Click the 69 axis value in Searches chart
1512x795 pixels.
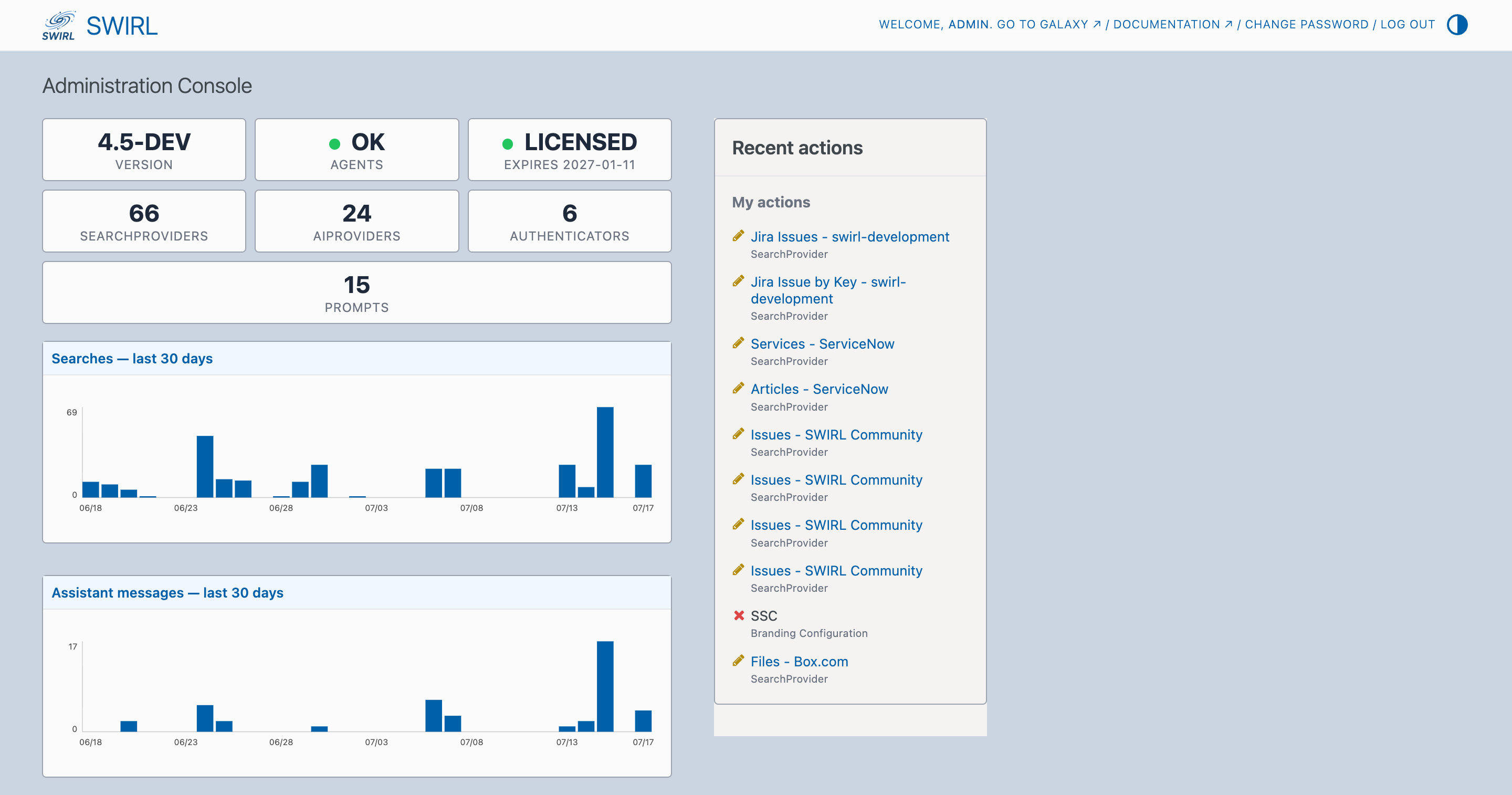[x=71, y=412]
